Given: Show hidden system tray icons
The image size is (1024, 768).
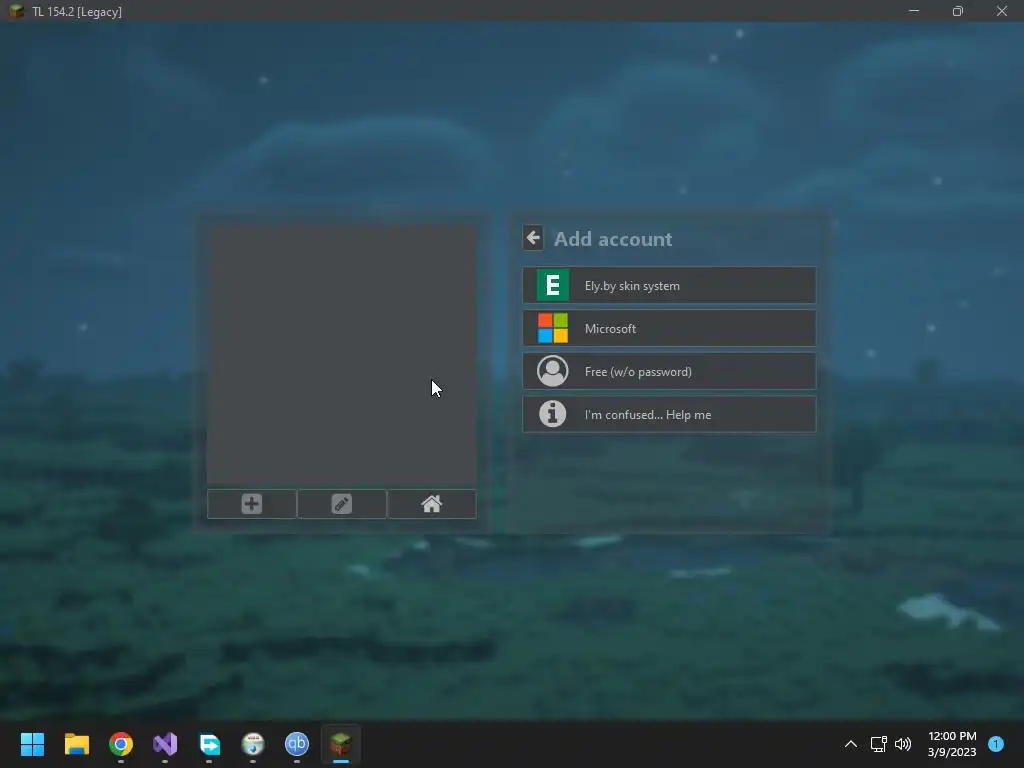Looking at the screenshot, I should click(850, 744).
